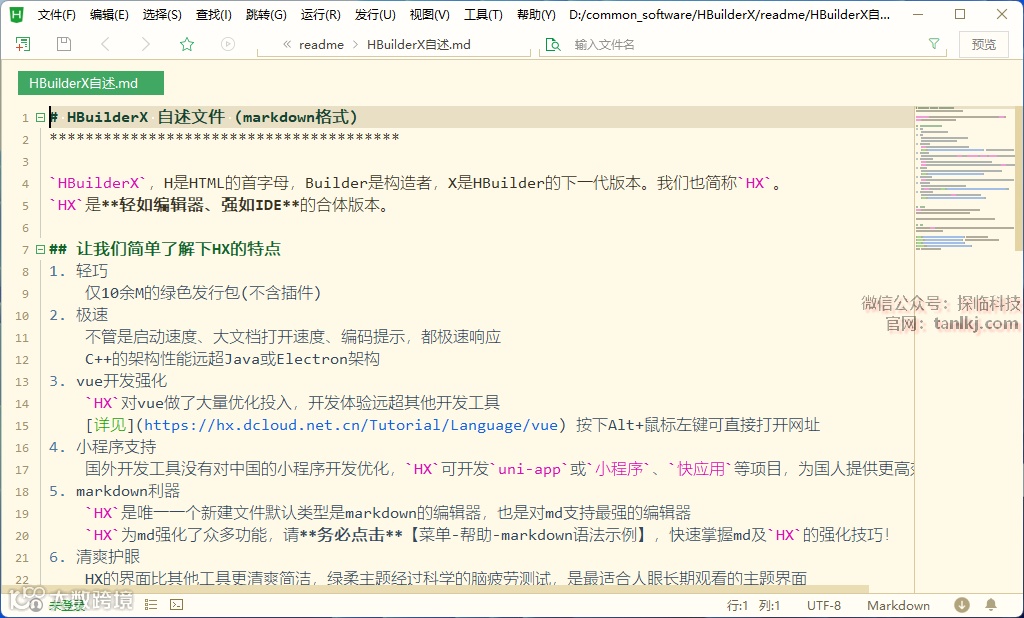1024x618 pixels.
Task: Expand breadcrumb with double chevron icon
Action: [x=287, y=44]
